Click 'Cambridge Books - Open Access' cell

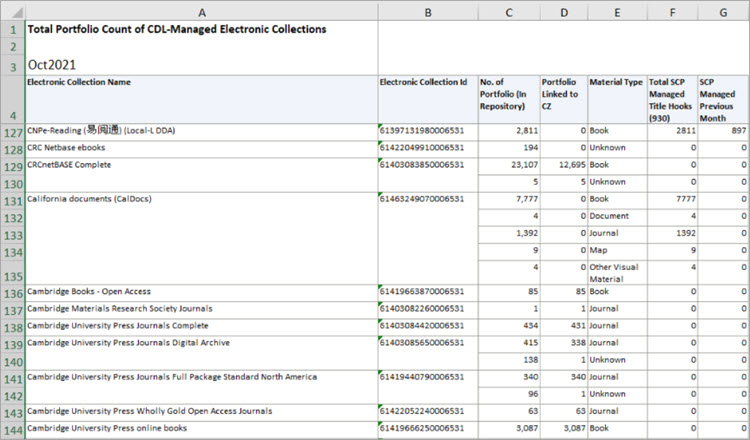pos(201,293)
